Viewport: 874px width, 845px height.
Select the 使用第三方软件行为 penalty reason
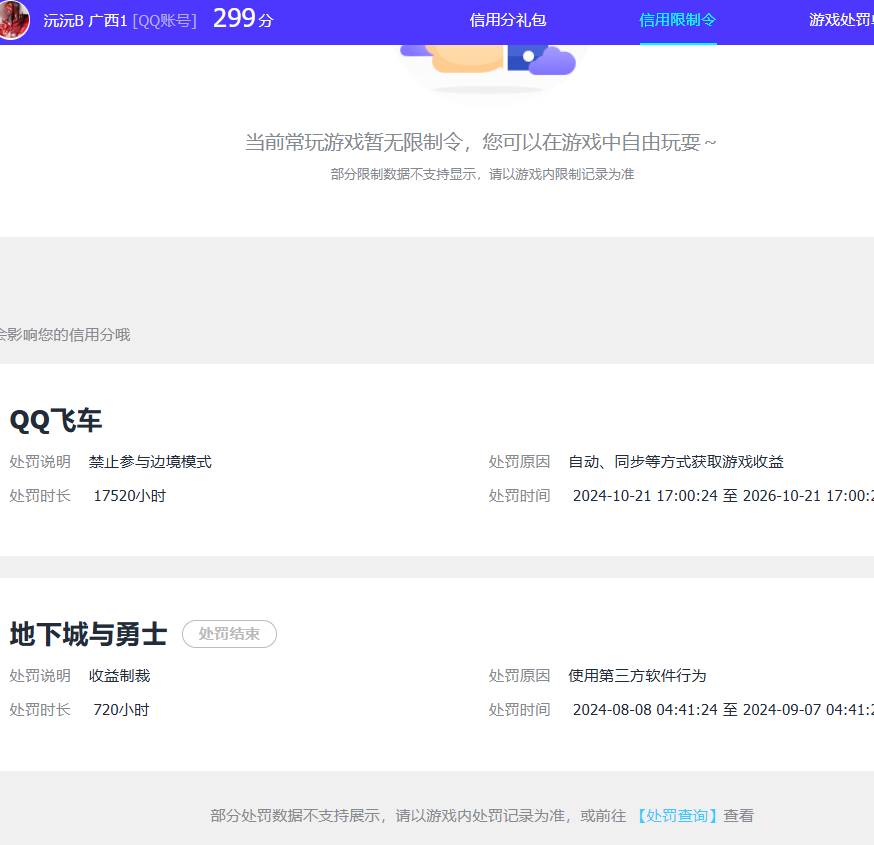point(637,675)
